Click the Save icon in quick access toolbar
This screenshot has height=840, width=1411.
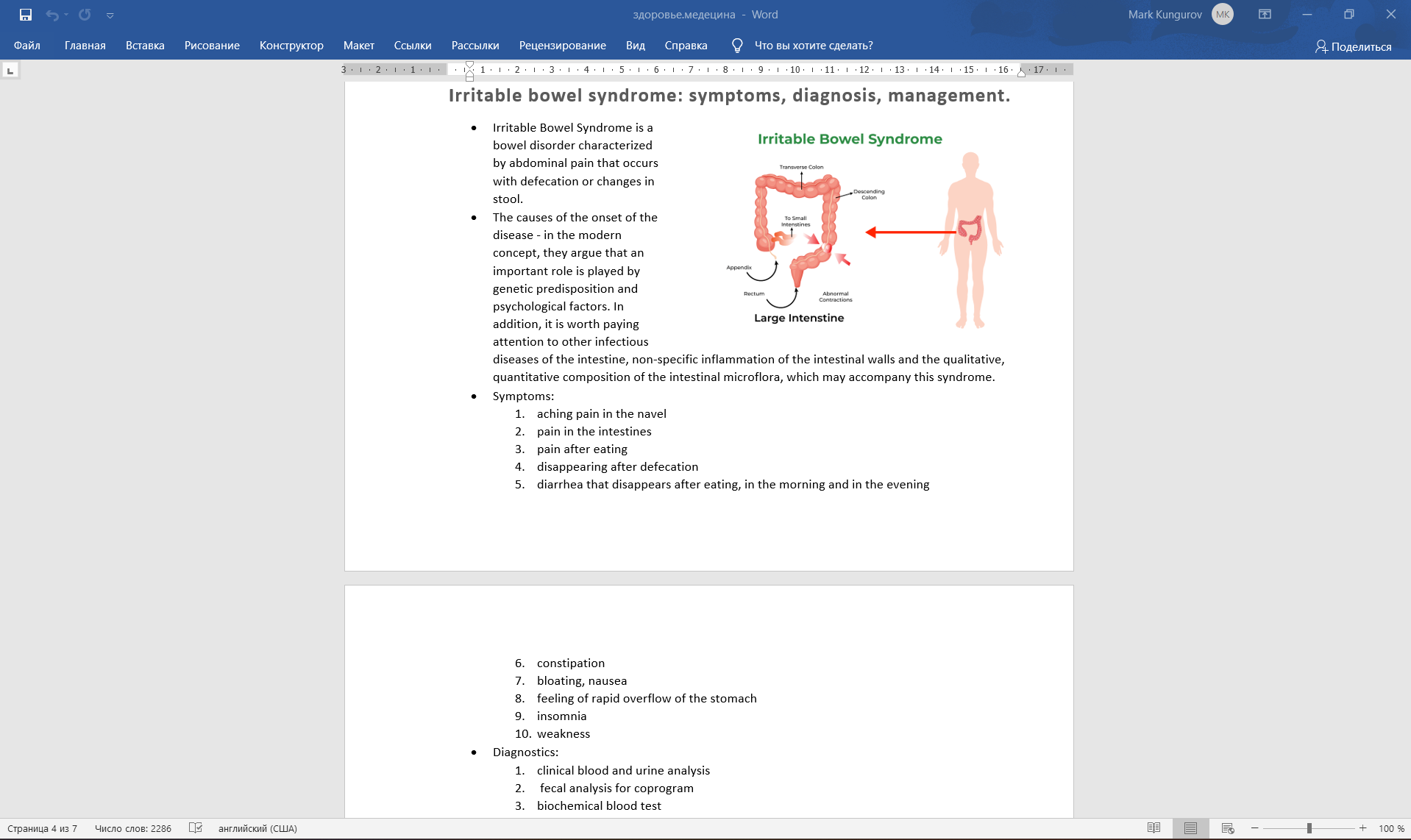[26, 15]
